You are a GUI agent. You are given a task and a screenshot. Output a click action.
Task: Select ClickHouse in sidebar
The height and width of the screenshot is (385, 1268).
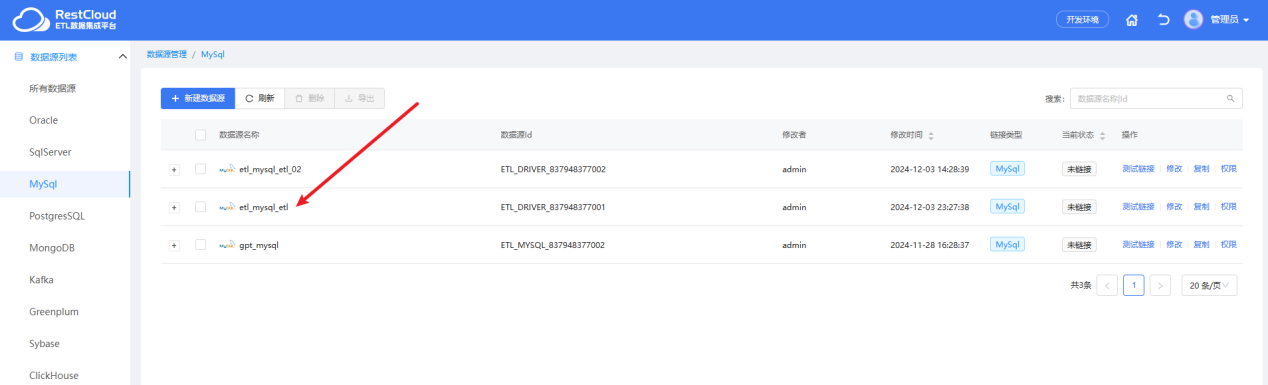54,376
